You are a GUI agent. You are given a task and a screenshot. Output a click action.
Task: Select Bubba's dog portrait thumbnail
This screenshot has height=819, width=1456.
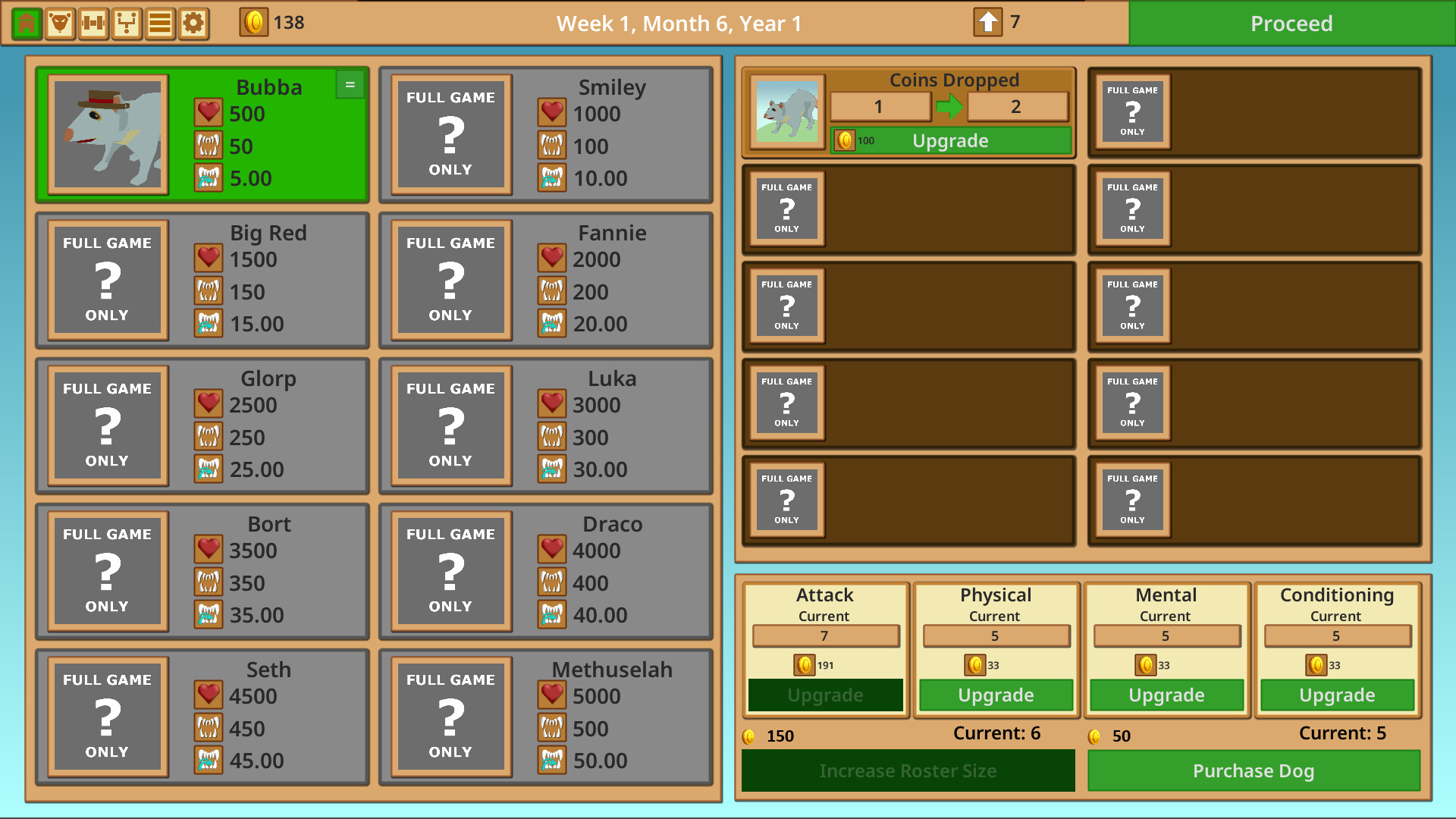pos(108,134)
